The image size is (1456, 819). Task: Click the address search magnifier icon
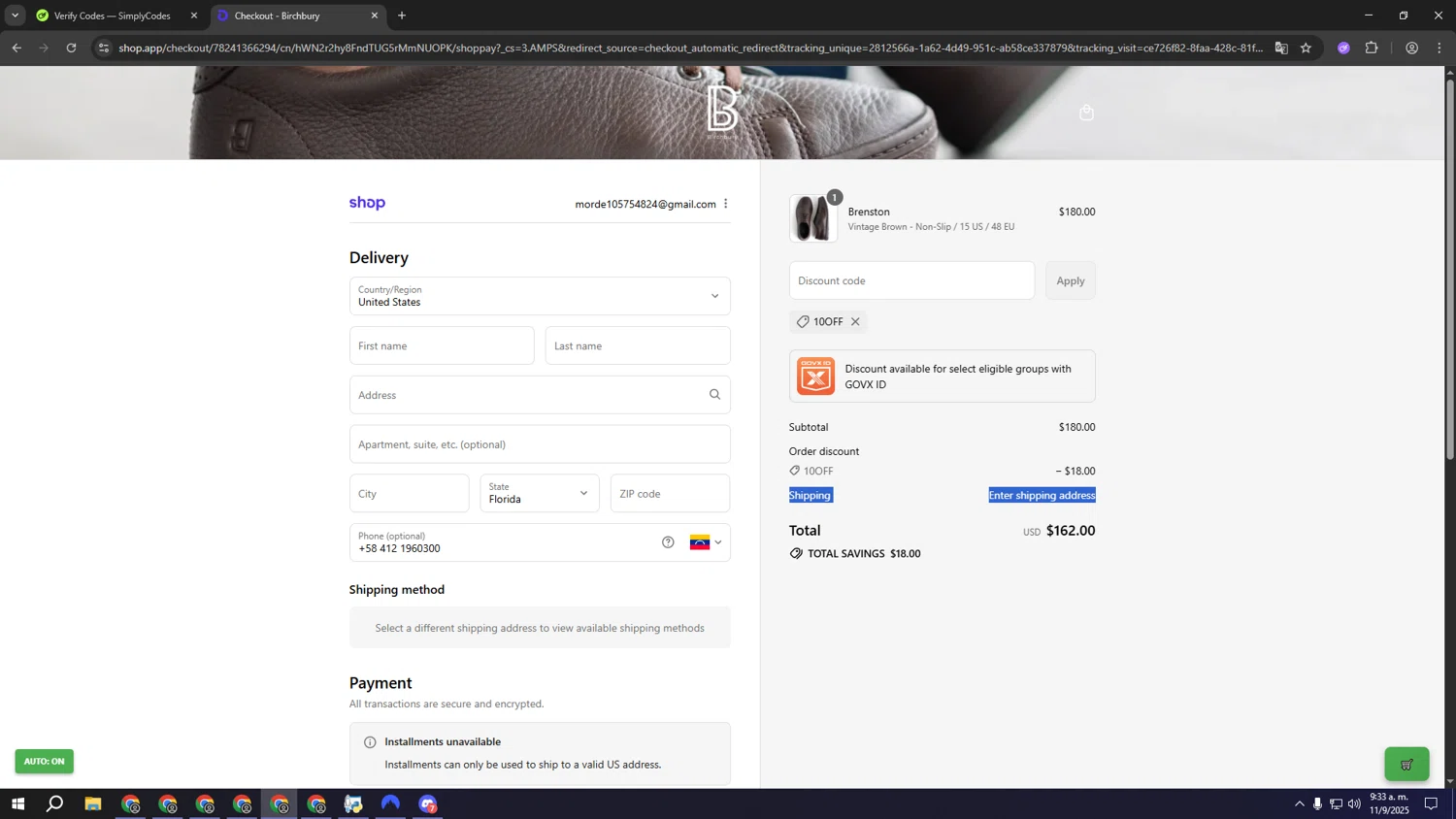tap(714, 394)
